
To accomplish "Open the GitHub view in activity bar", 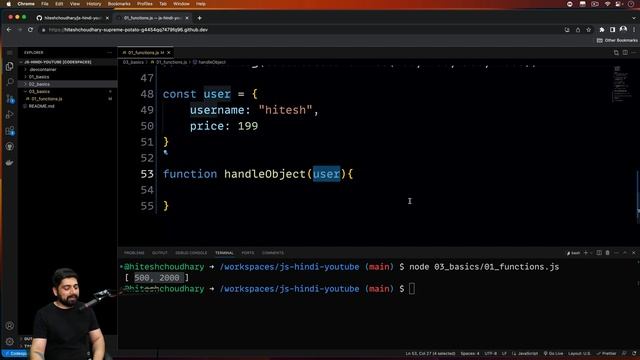I will tap(10, 147).
